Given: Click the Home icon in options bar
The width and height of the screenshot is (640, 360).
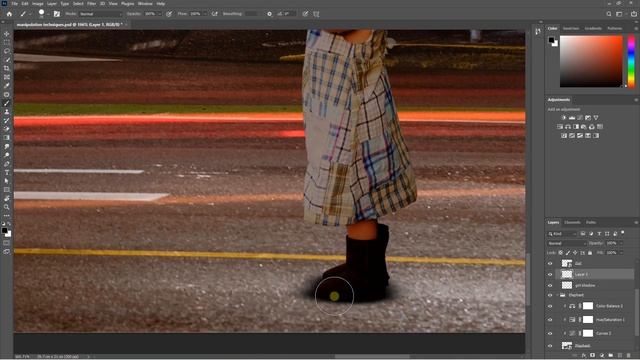Looking at the screenshot, I should [x=9, y=14].
